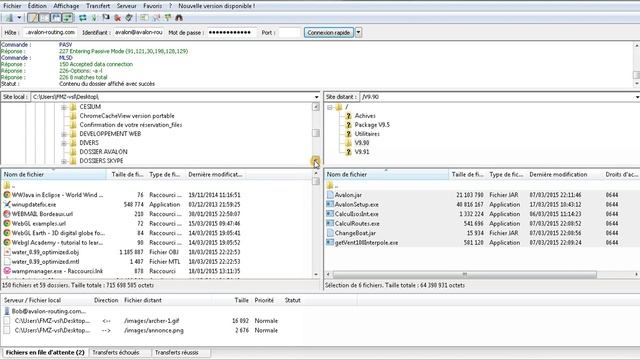Expand the DEVELOPPEMENT WEB folder node

[64, 134]
